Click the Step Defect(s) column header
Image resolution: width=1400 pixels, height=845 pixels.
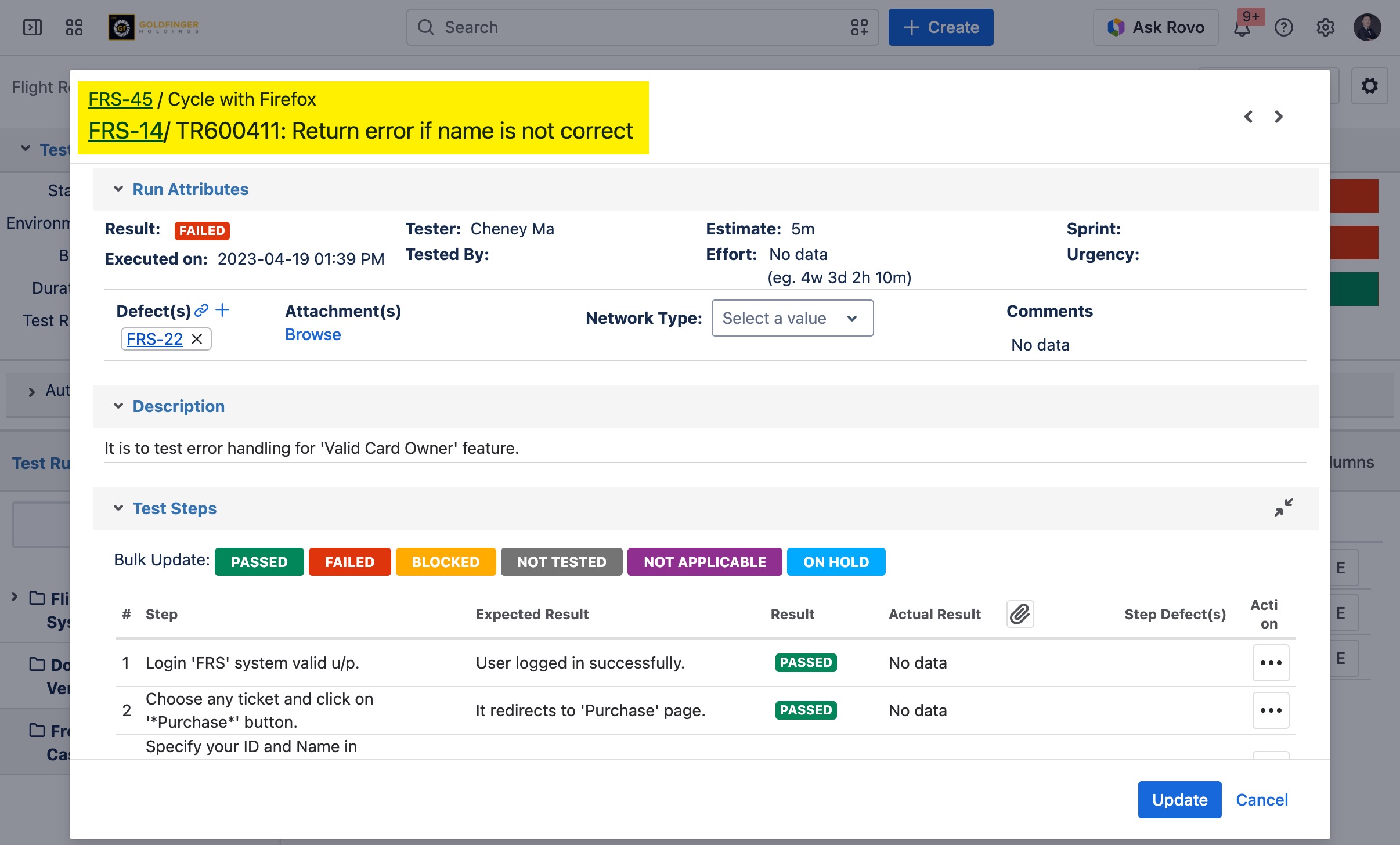pyautogui.click(x=1175, y=614)
